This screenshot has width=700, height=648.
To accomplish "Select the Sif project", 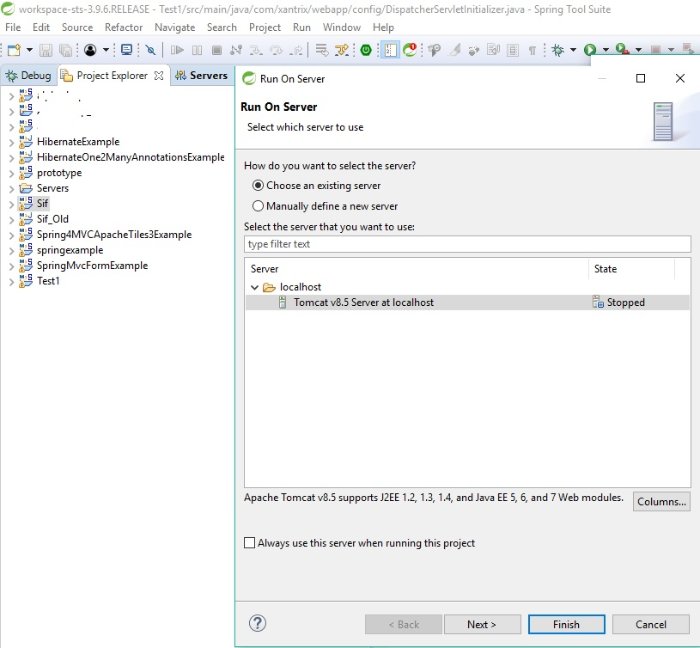I will (42, 204).
